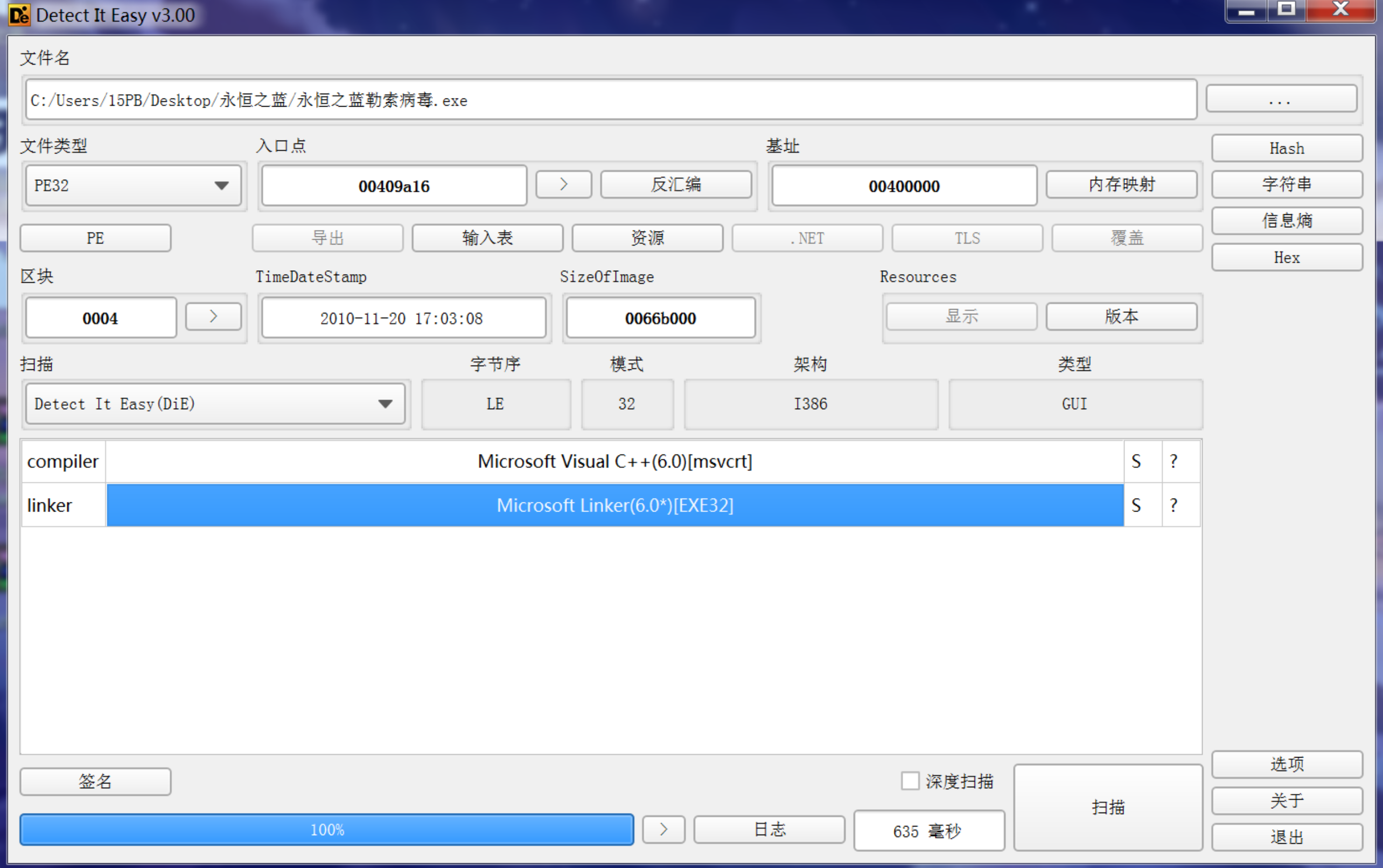Click the question mark in the linker row
Viewport: 1383px width, 868px height.
[x=1174, y=505]
